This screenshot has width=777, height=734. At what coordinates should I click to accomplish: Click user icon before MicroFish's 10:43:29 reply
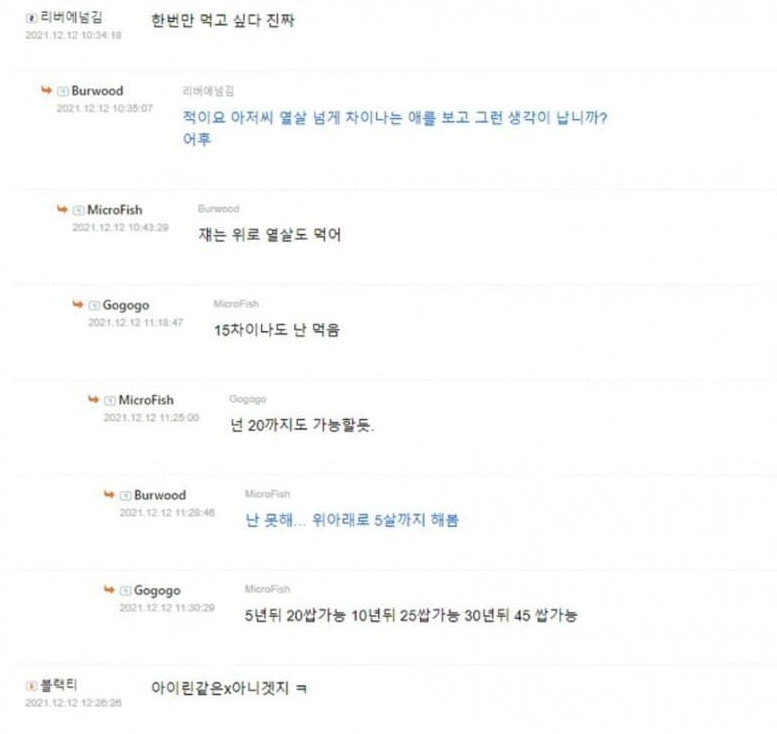pyautogui.click(x=79, y=210)
